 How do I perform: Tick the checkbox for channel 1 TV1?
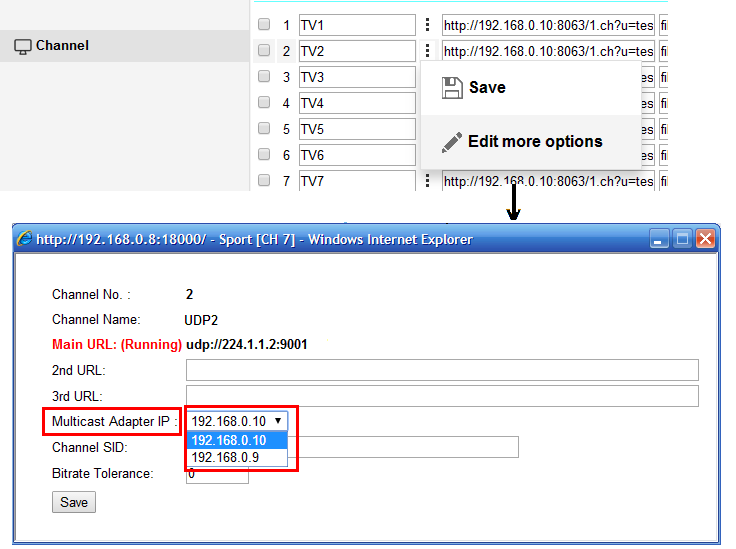(x=264, y=25)
